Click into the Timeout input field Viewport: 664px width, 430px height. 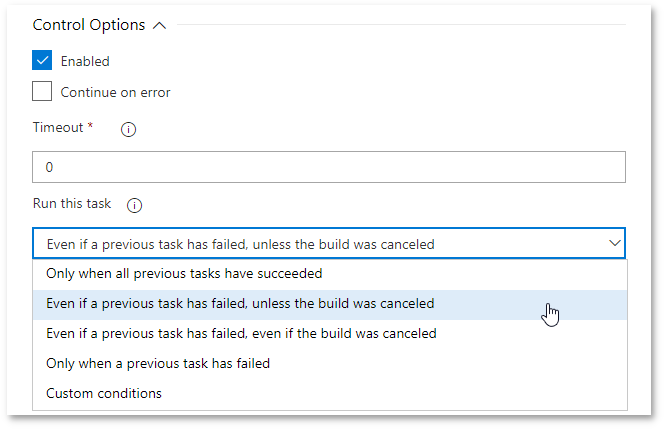click(x=329, y=167)
